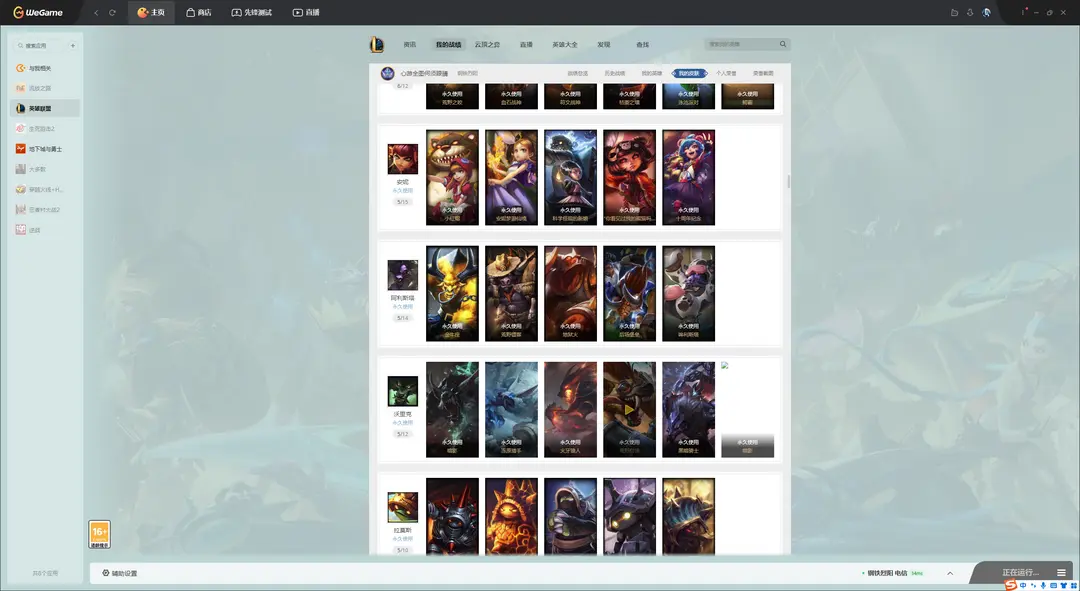1080x591 pixels.
Task: Click the WeGame logo in the title bar
Action: [38, 12]
